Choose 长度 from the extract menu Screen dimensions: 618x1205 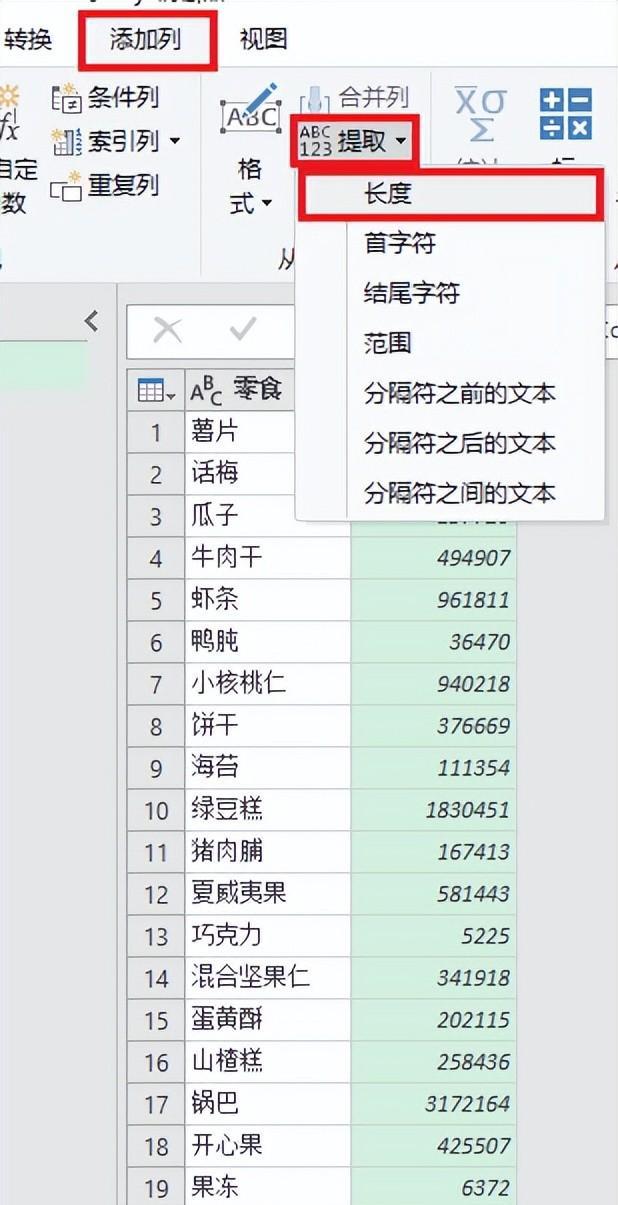451,194
